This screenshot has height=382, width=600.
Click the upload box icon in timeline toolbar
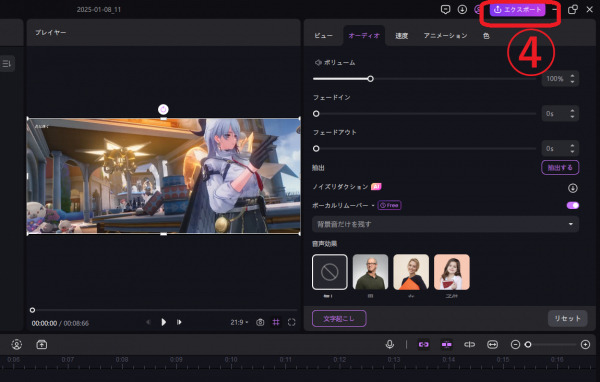coord(42,344)
